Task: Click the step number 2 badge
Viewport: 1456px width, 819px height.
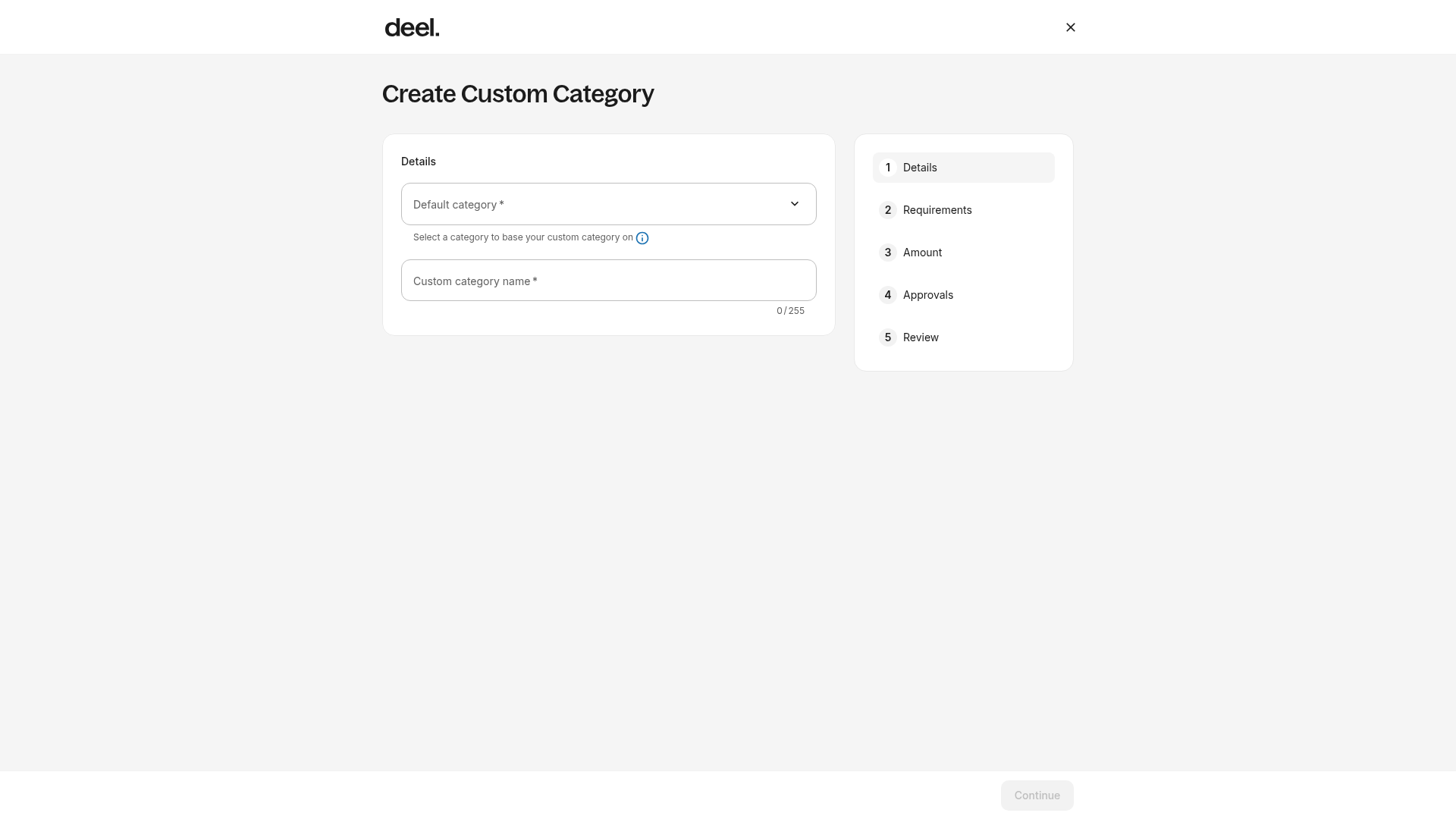Action: (x=888, y=210)
